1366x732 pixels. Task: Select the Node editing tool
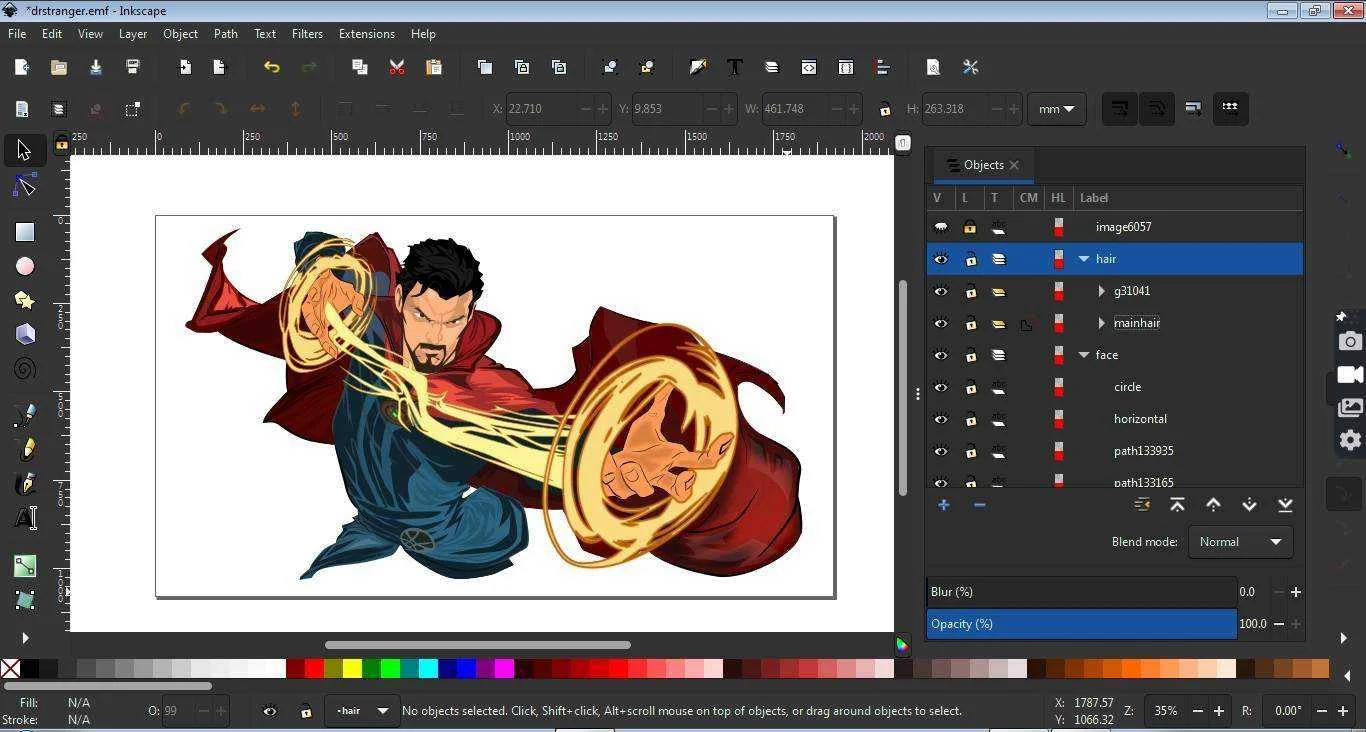click(24, 186)
